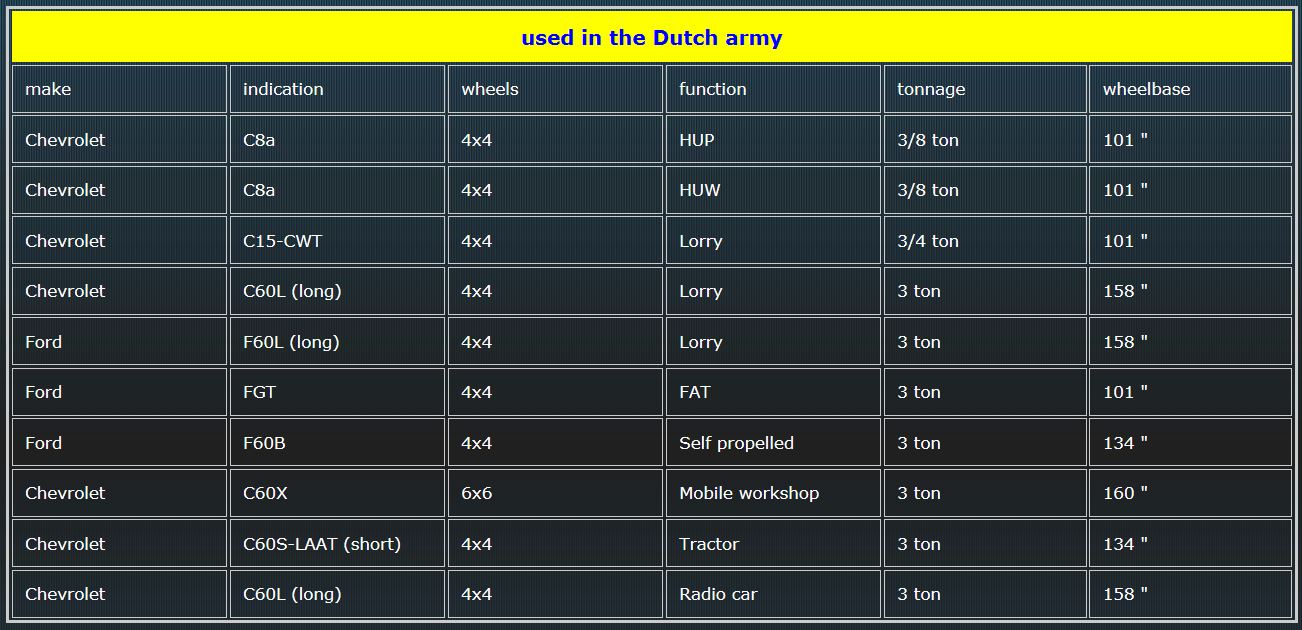
Task: Click the 'used in the Dutch army' title
Action: tap(651, 38)
